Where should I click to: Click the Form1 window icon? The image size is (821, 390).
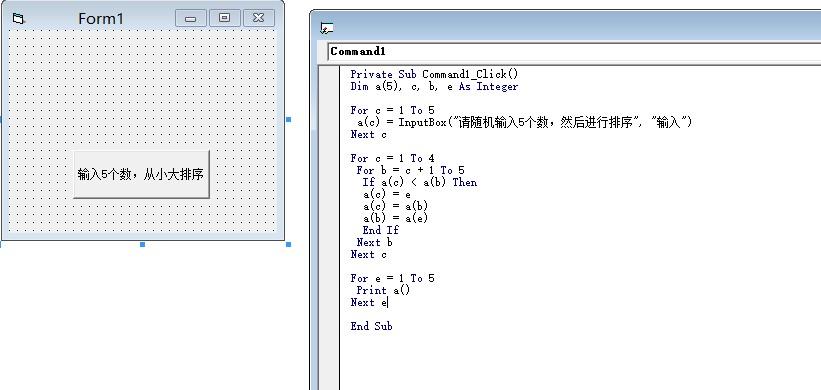point(18,19)
